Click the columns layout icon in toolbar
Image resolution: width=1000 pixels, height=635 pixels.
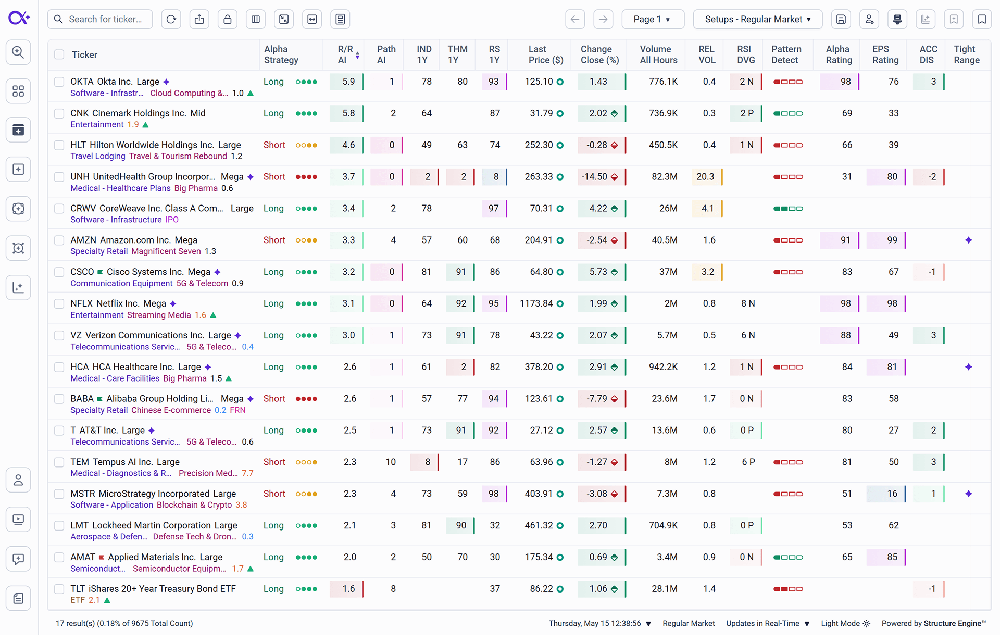[x=256, y=19]
